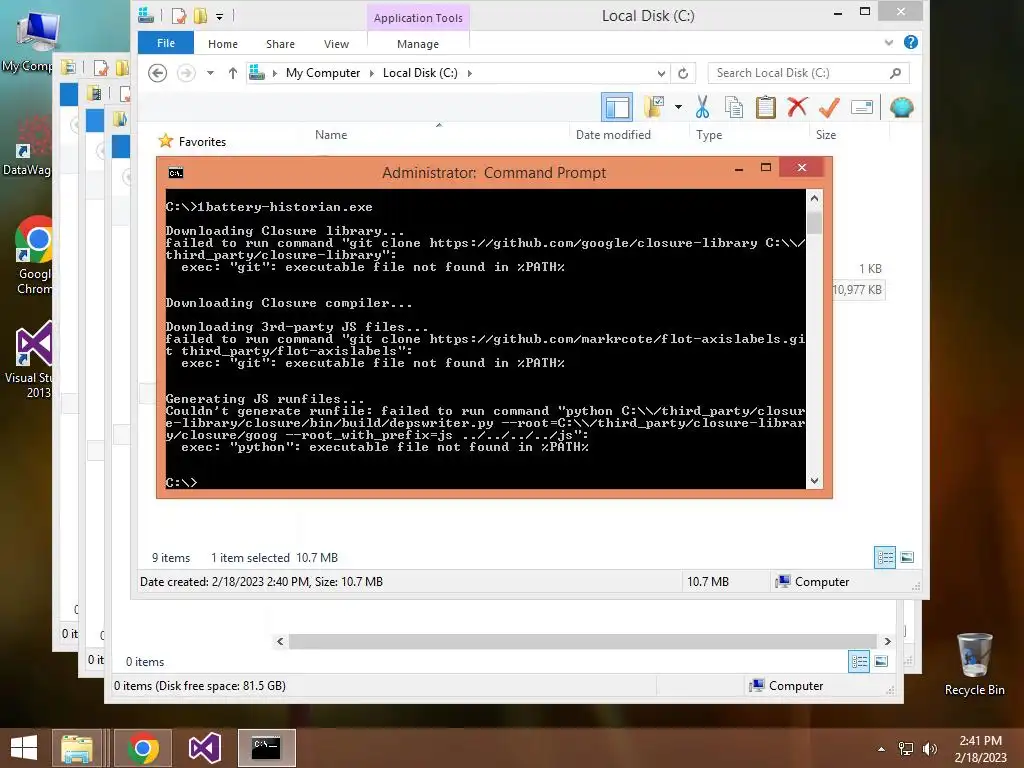Open the Recycle Bin desktop icon
This screenshot has height=768, width=1024.
(x=974, y=663)
